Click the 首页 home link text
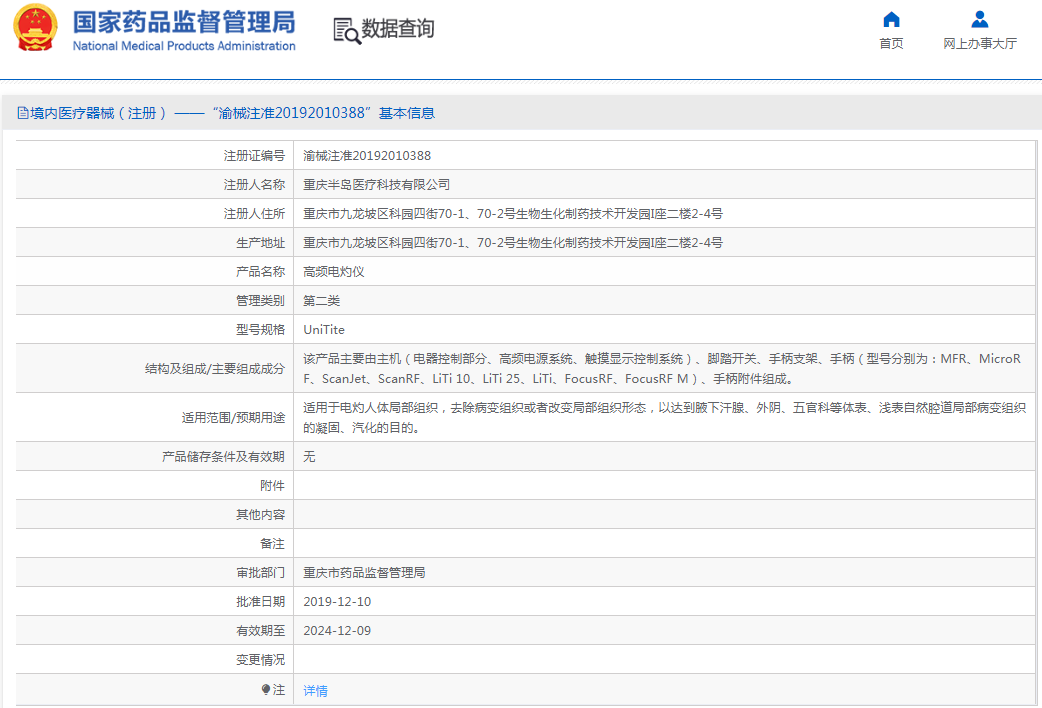The height and width of the screenshot is (708, 1042). coord(891,43)
